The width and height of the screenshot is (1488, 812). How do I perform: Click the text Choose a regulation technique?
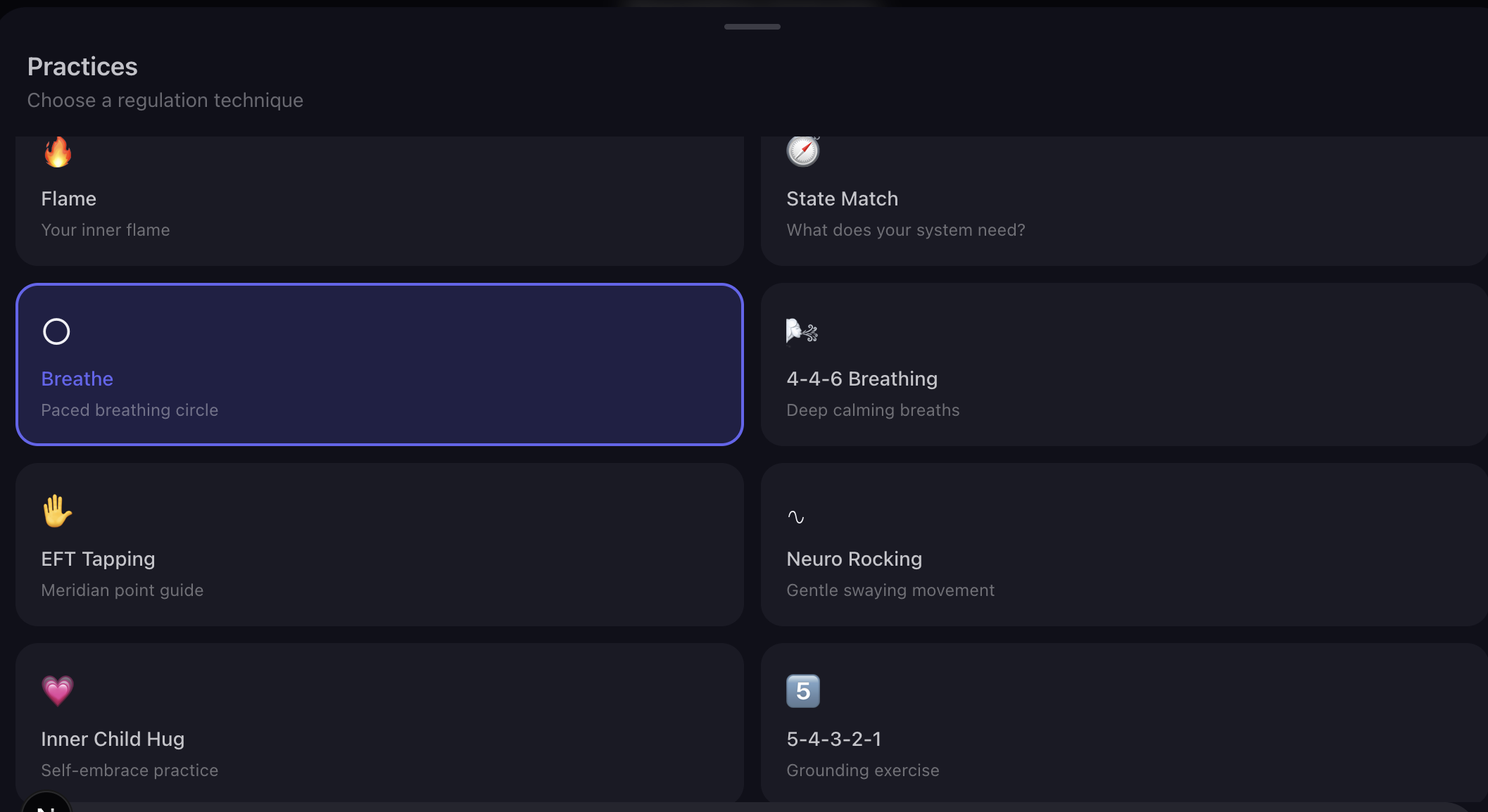[x=165, y=100]
